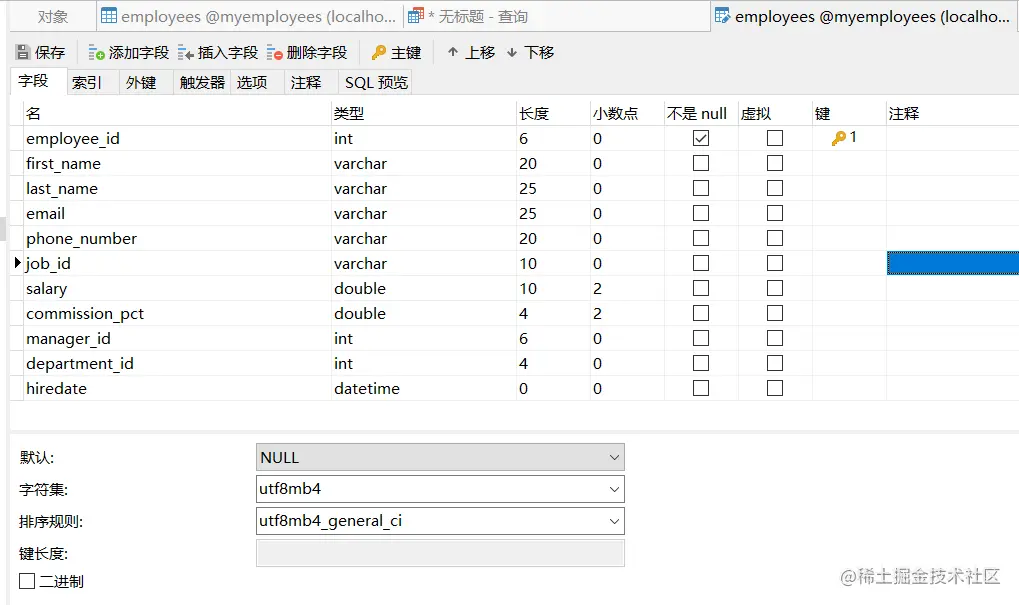The width and height of the screenshot is (1019, 605).
Task: Switch to the Comment (注释) tab
Action: point(311,83)
